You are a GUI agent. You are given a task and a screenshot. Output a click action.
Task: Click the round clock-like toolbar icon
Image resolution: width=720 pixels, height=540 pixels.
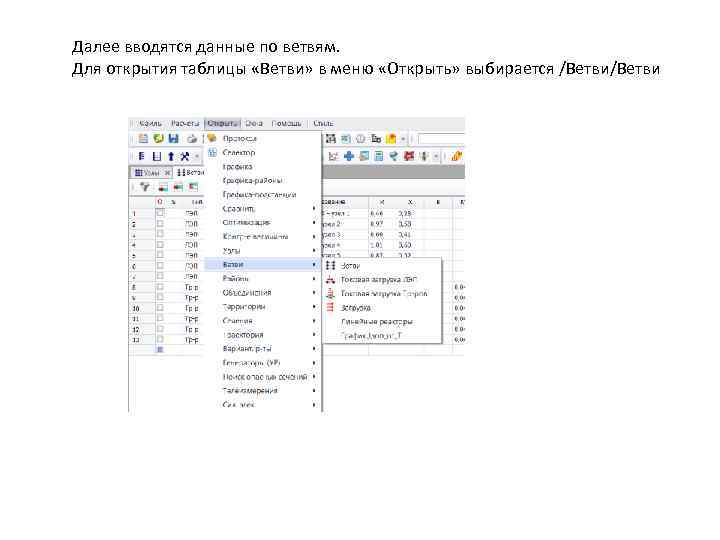tap(361, 138)
